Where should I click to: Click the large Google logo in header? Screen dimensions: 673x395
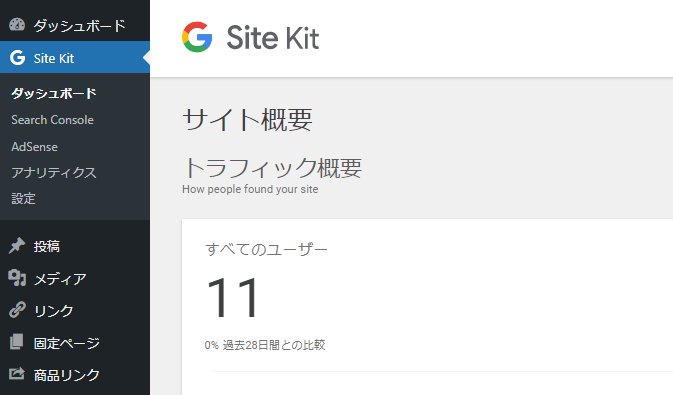197,37
